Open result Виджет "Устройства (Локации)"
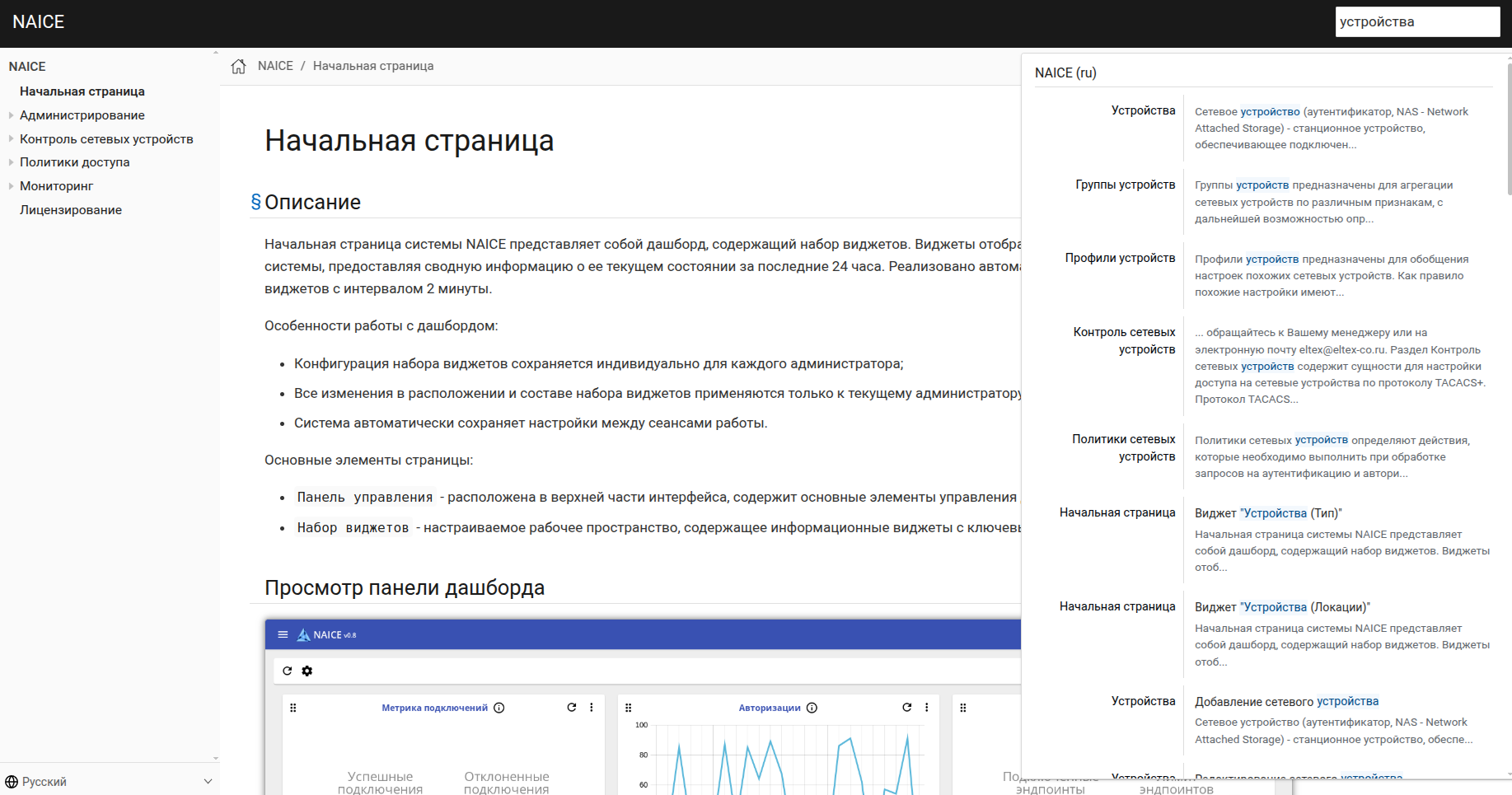The image size is (1512, 795). 1283,607
